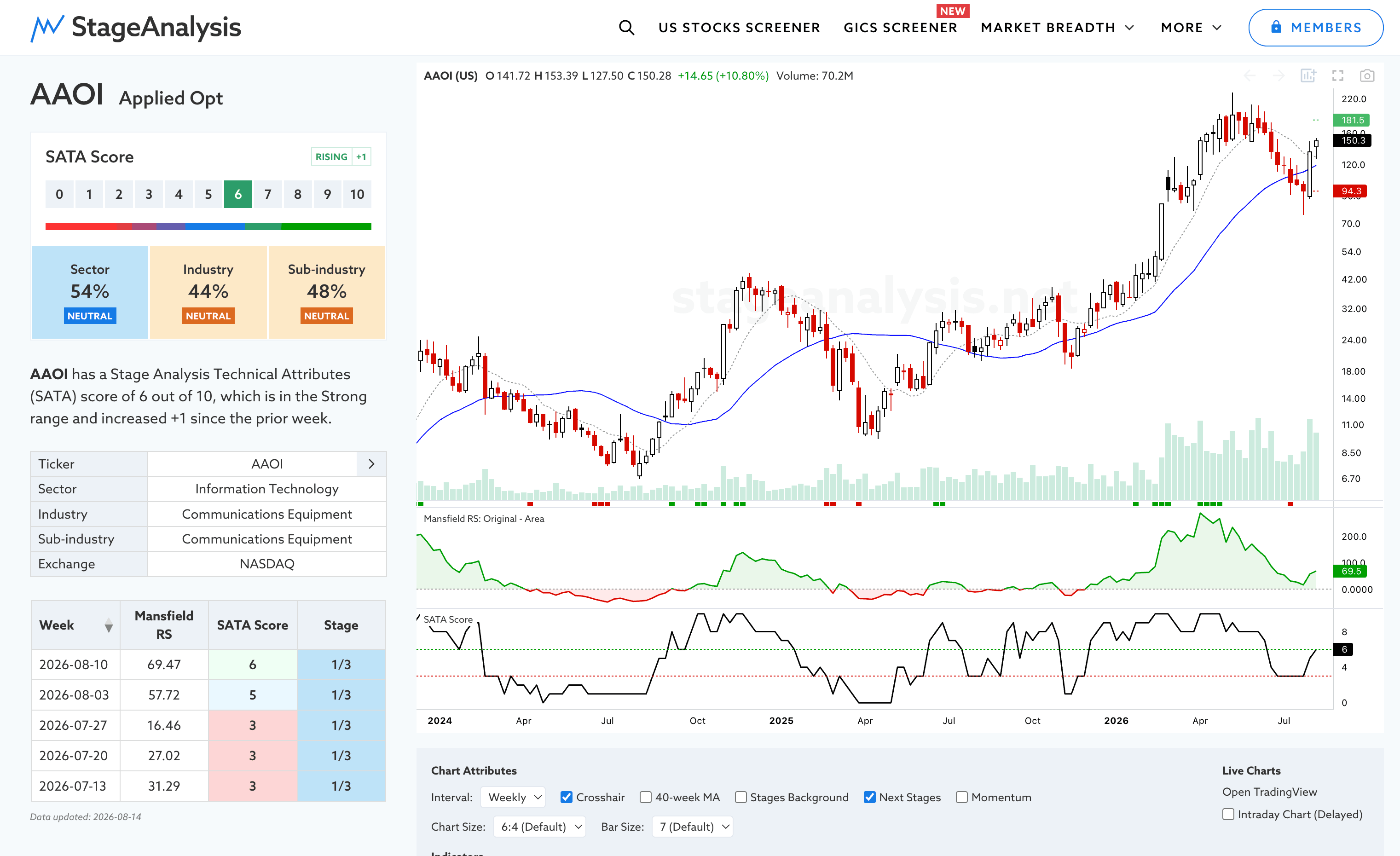
Task: Click SATA Score cell showing 5
Action: pos(253,695)
